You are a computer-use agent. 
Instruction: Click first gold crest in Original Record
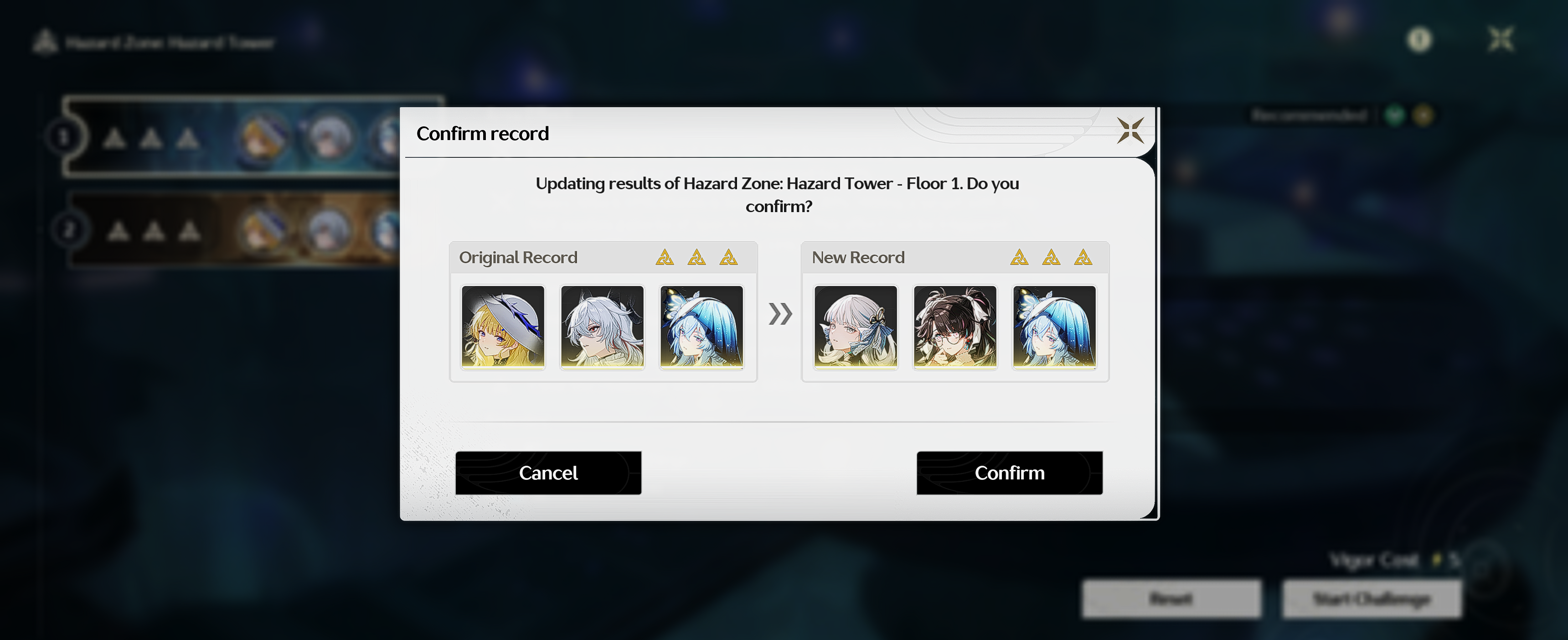[x=665, y=258]
